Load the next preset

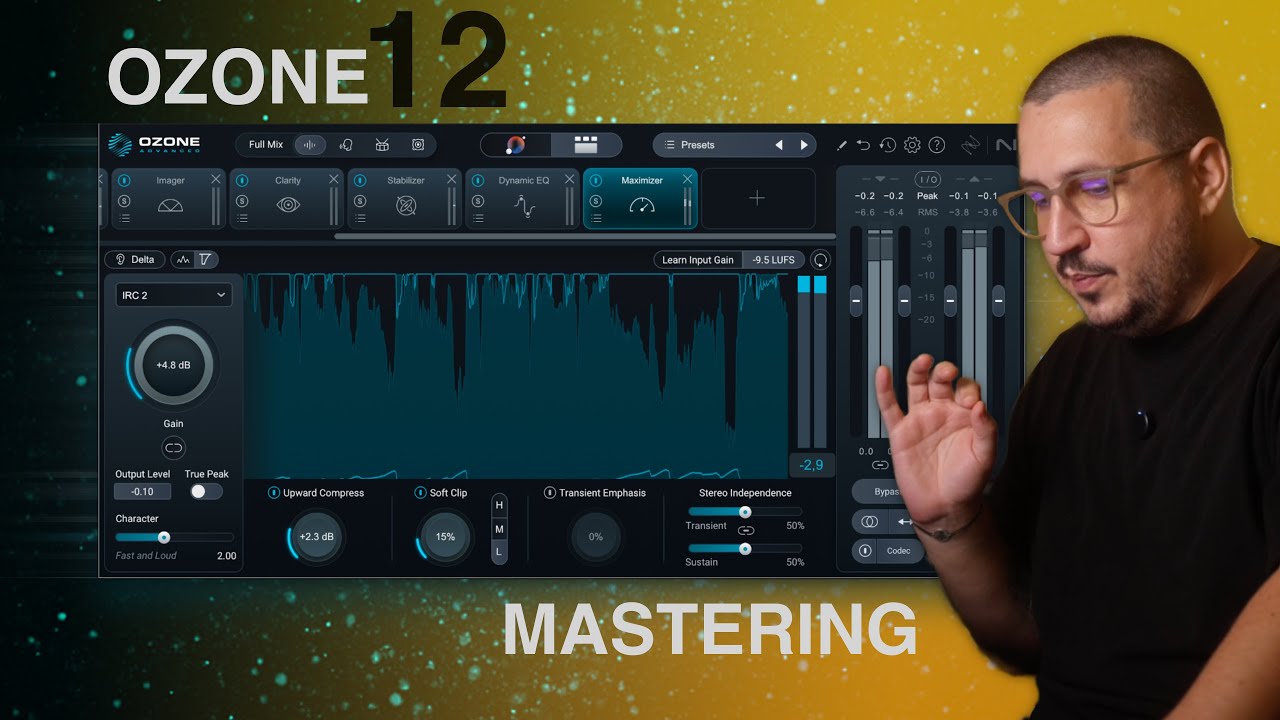(803, 145)
